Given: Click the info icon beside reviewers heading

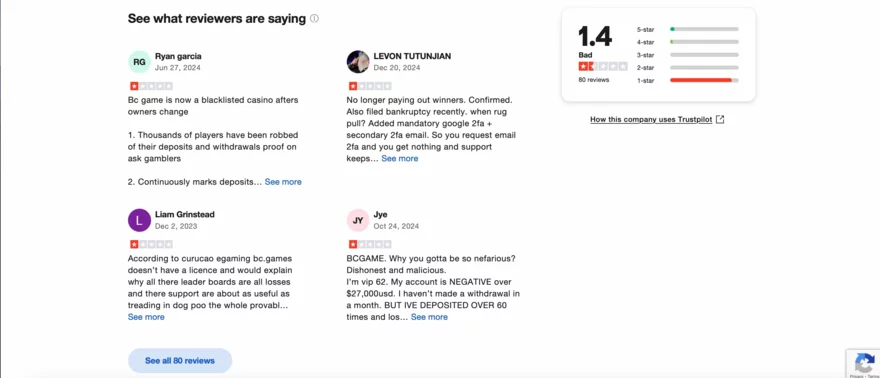Looking at the screenshot, I should pos(314,19).
